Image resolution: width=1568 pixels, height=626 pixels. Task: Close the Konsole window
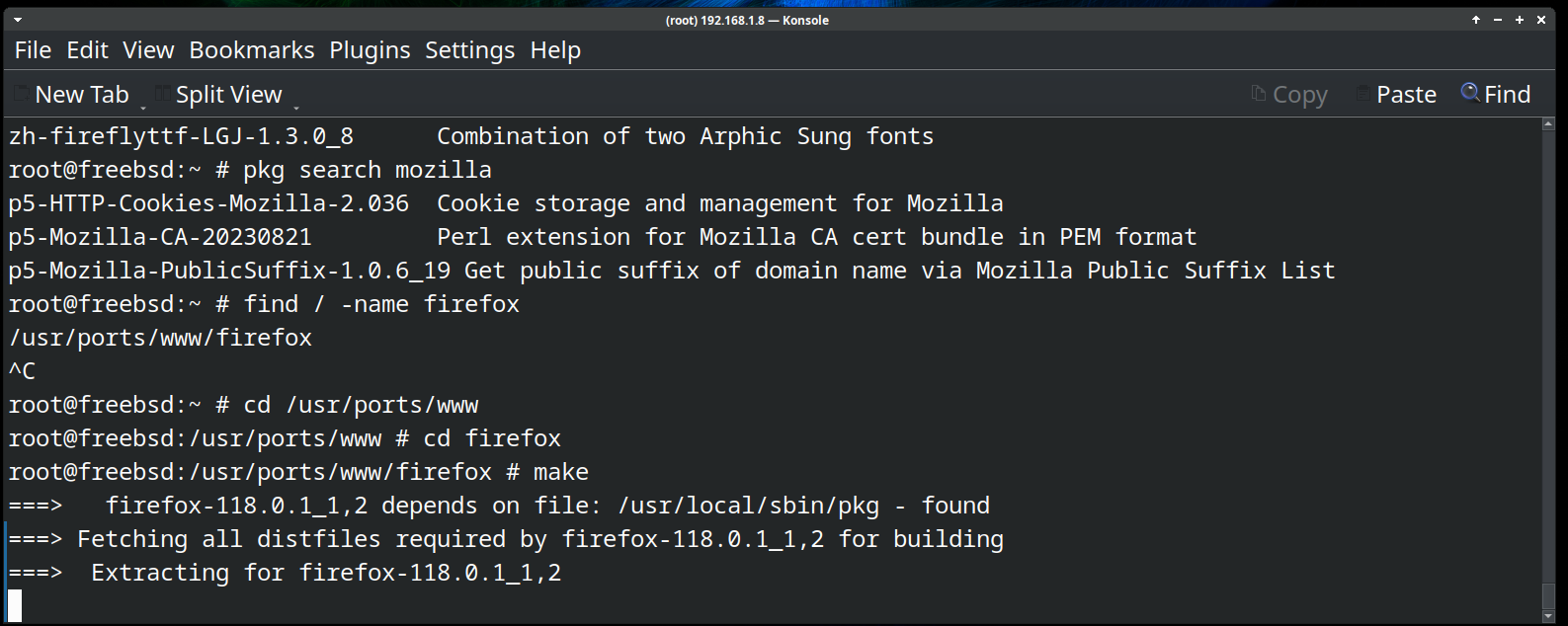pyautogui.click(x=1541, y=20)
